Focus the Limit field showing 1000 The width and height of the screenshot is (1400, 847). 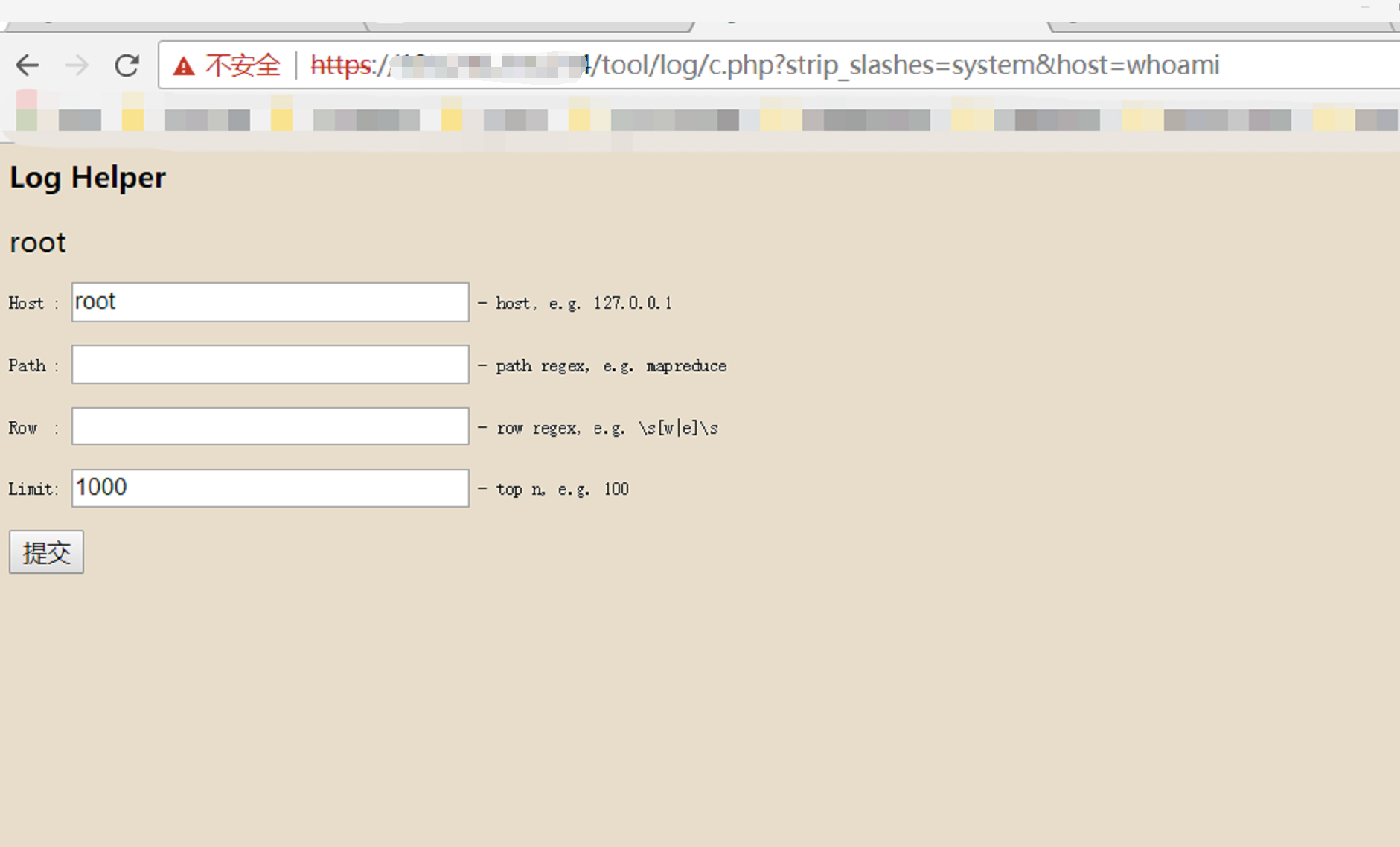click(270, 488)
